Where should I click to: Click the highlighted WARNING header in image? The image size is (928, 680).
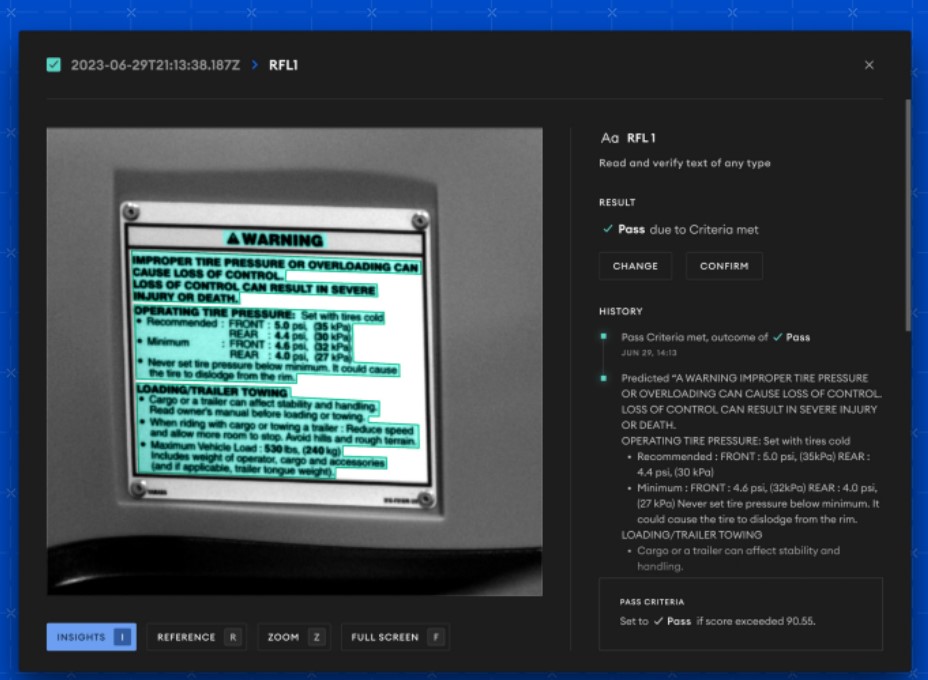[x=275, y=239]
